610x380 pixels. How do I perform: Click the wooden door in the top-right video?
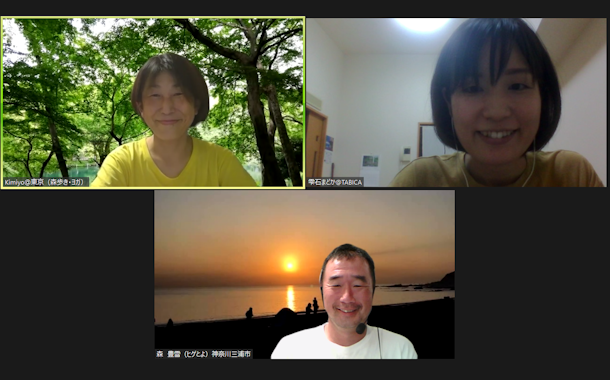pos(316,143)
